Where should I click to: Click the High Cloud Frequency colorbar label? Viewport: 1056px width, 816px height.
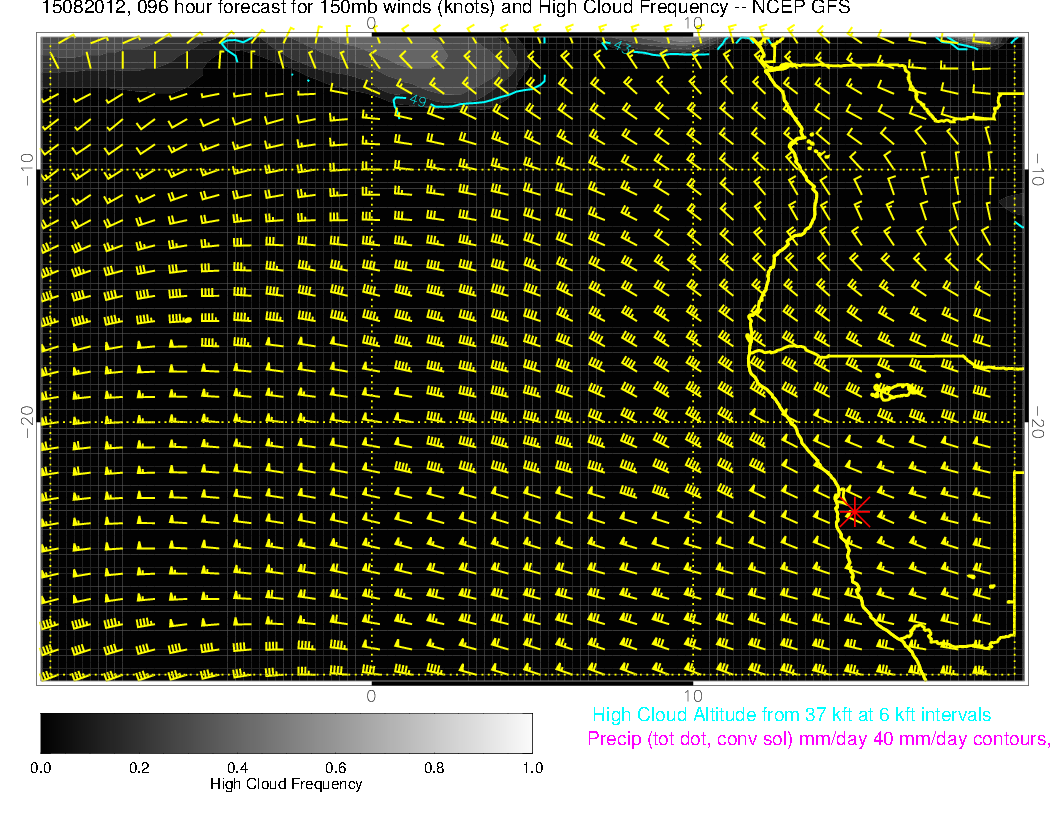pos(286,784)
